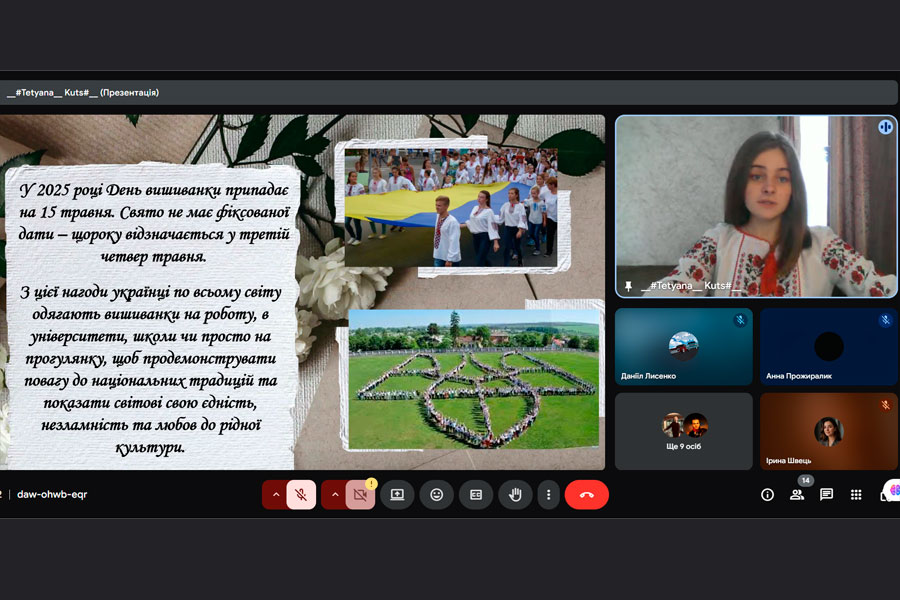Screen dimensions: 900x600
Task: Click Анна Прожиралик black avatar circle
Action: [829, 346]
